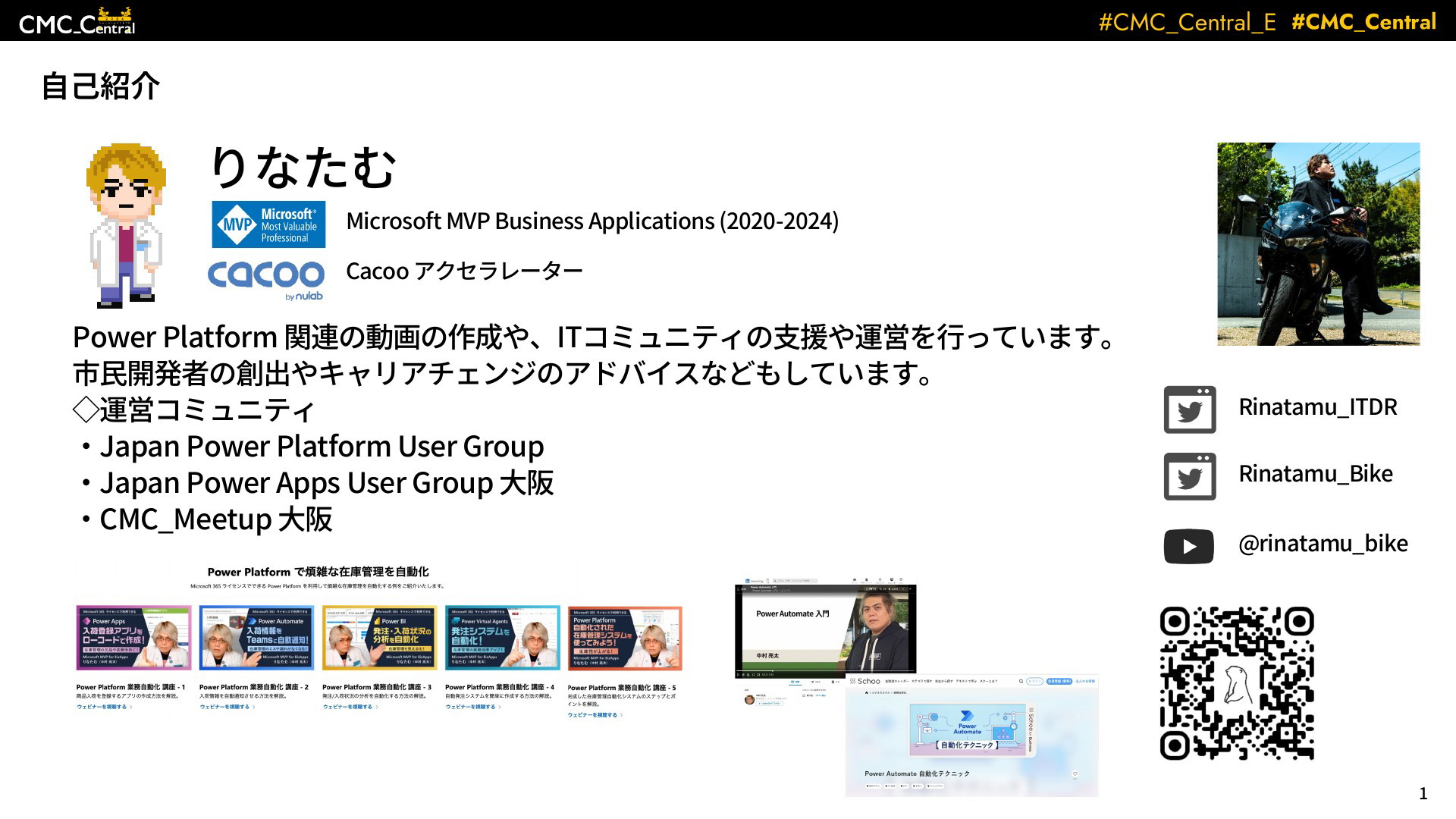This screenshot has width=1456, height=819.
Task: Click the name りなたむ
Action: [303, 167]
